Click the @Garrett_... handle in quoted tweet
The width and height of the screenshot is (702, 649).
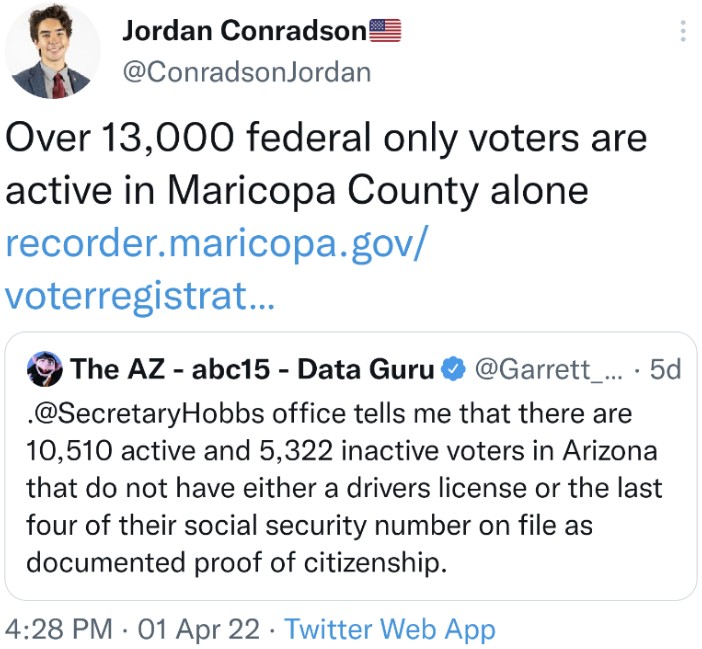click(x=548, y=370)
